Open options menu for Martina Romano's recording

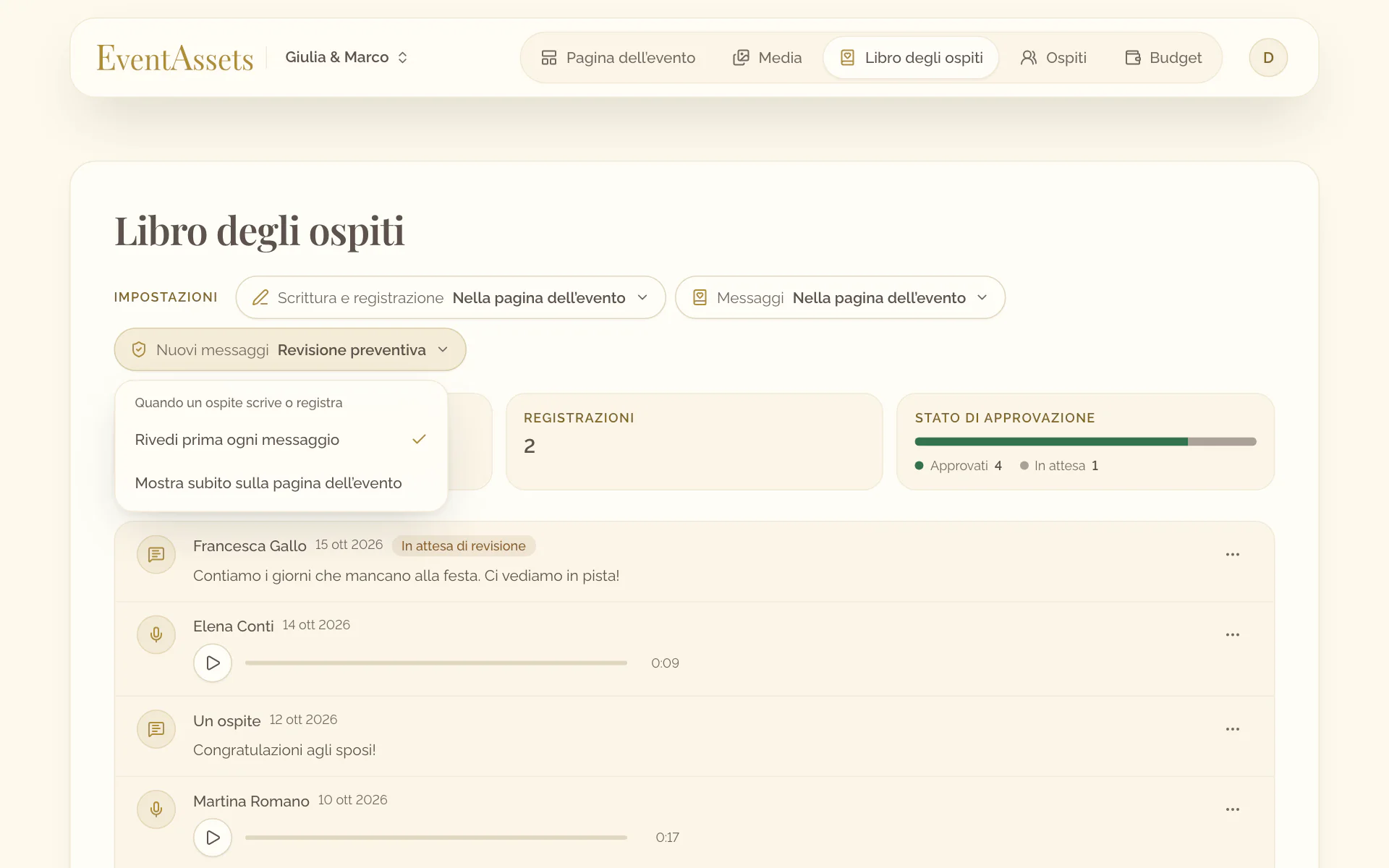[1233, 809]
